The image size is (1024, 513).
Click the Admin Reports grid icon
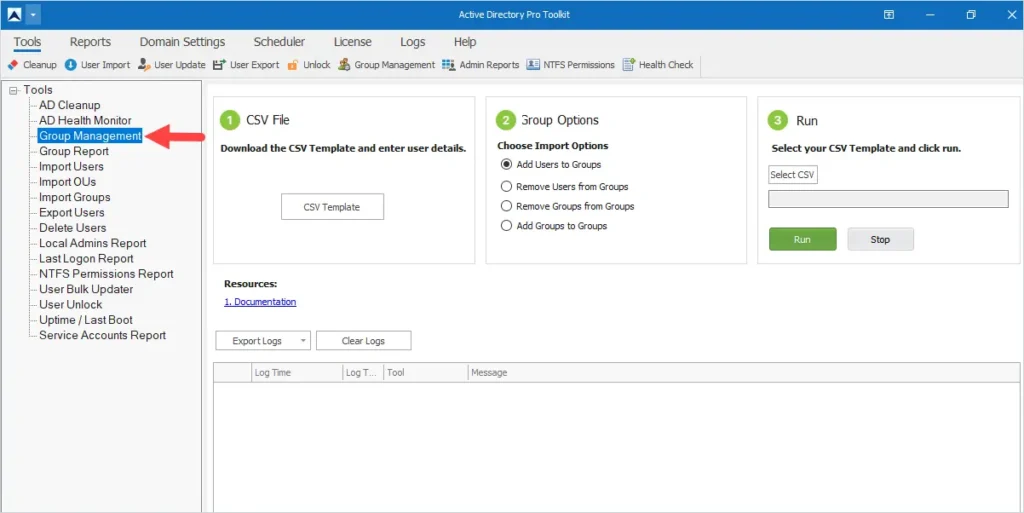pos(449,65)
